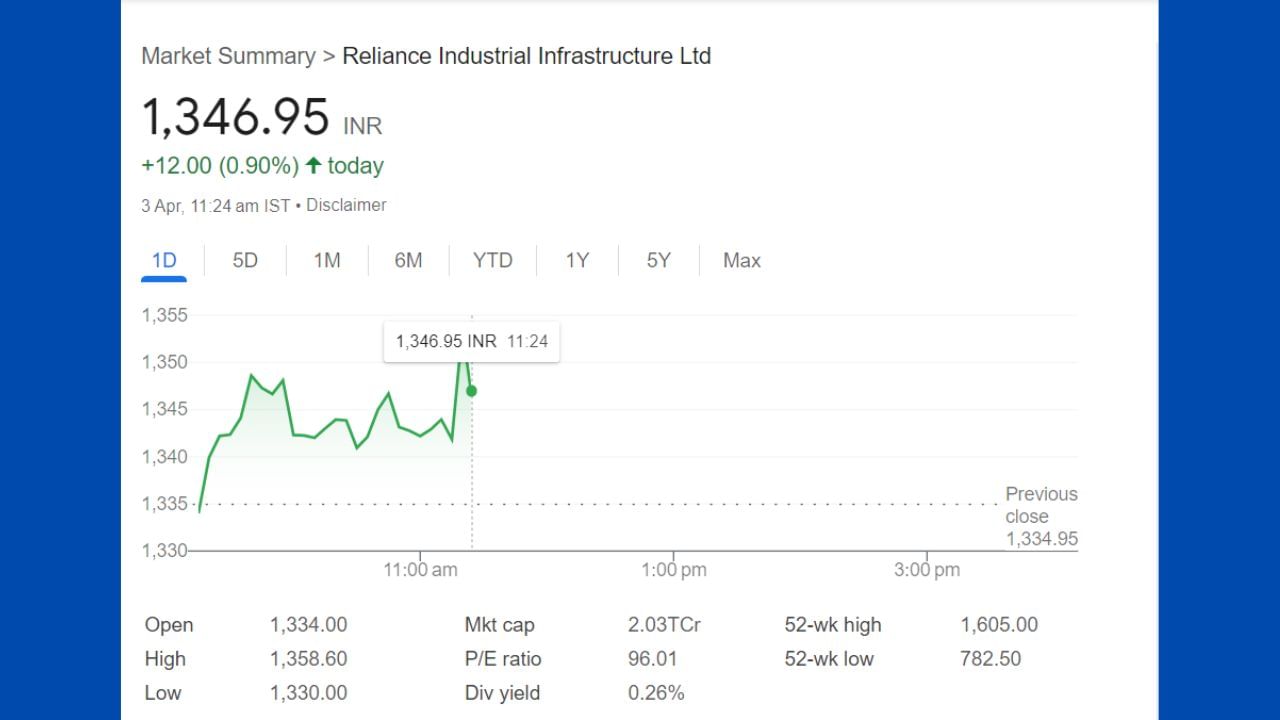Click the 3 Apr, 11:24 am IST timestamp

[x=216, y=205]
